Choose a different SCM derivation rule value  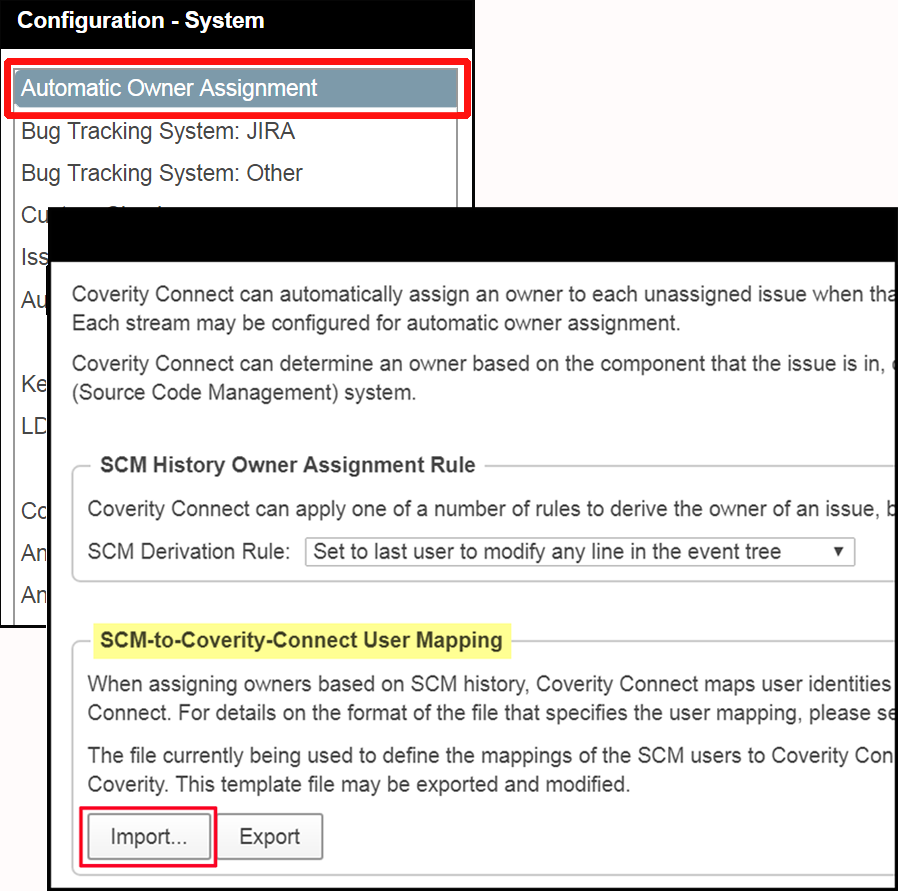[579, 551]
